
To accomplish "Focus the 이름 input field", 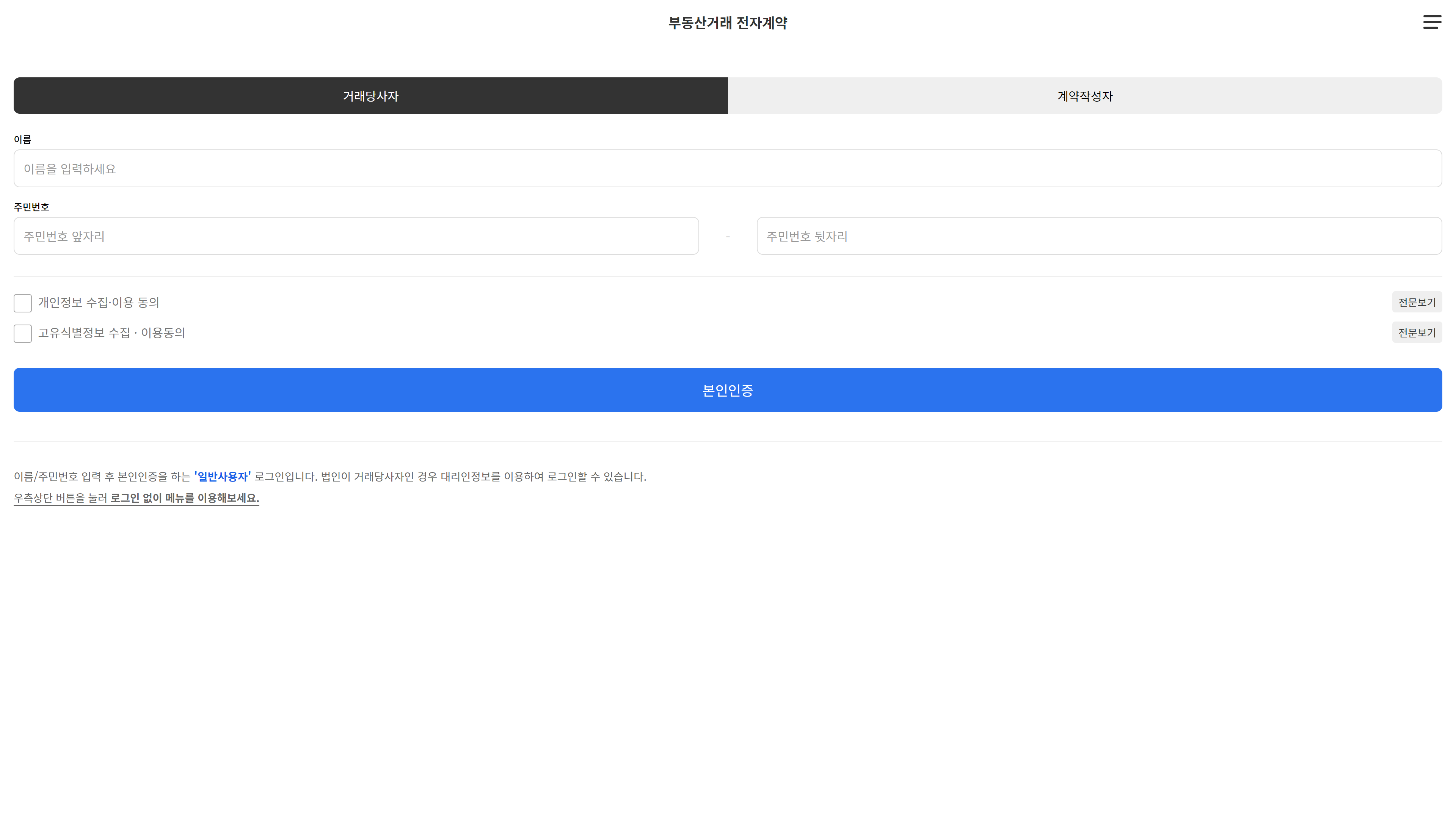I will click(x=728, y=168).
